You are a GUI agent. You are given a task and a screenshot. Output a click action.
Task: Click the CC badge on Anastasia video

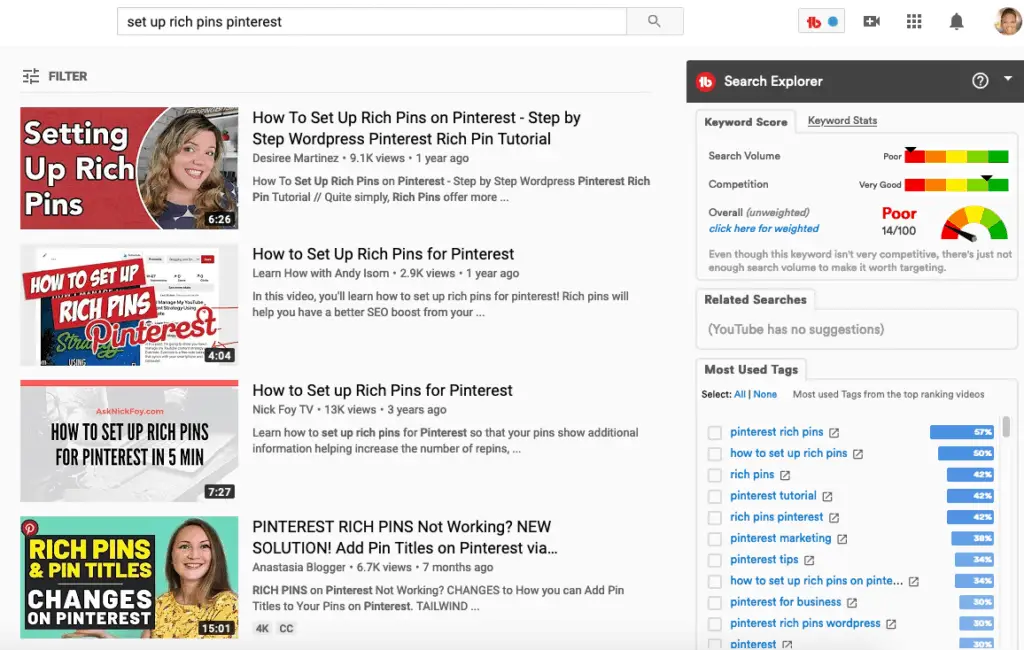point(286,628)
